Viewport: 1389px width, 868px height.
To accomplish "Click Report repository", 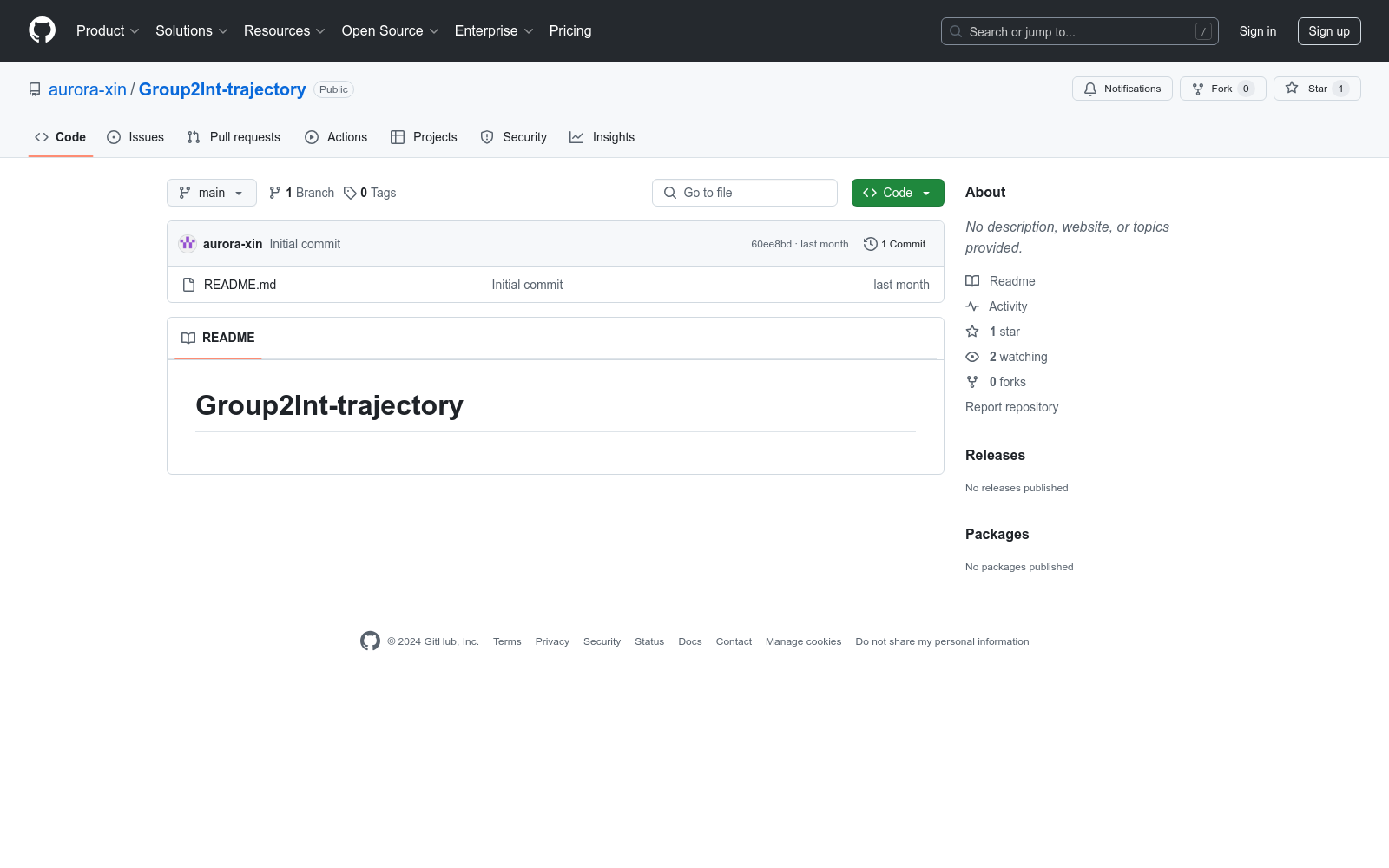I will (1011, 407).
